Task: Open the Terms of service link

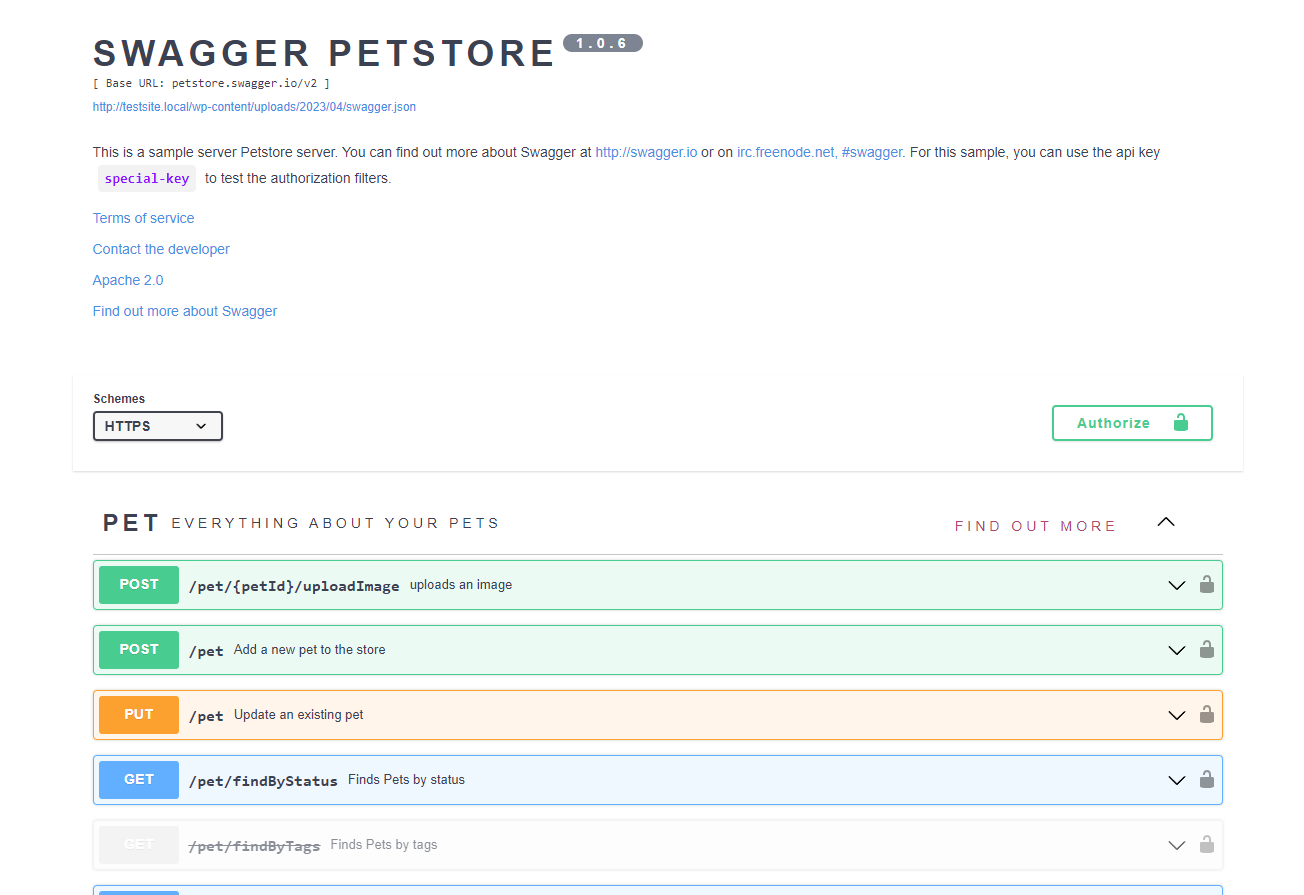Action: click(144, 218)
